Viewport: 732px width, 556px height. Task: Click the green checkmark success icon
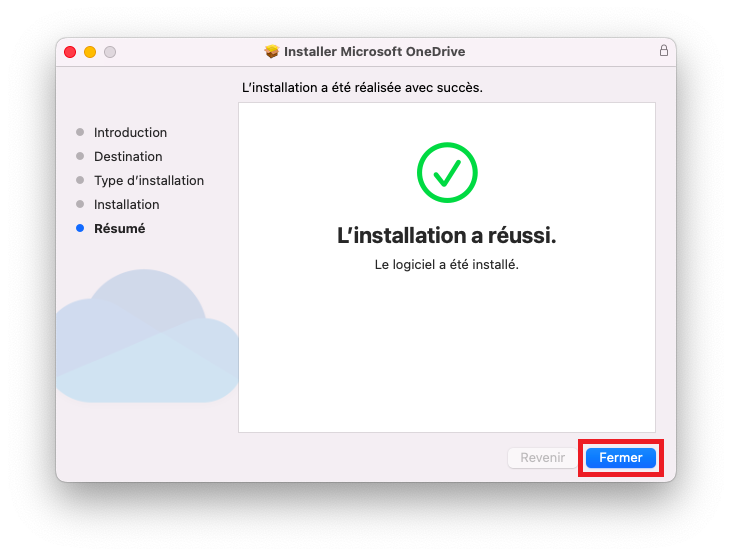pos(447,172)
